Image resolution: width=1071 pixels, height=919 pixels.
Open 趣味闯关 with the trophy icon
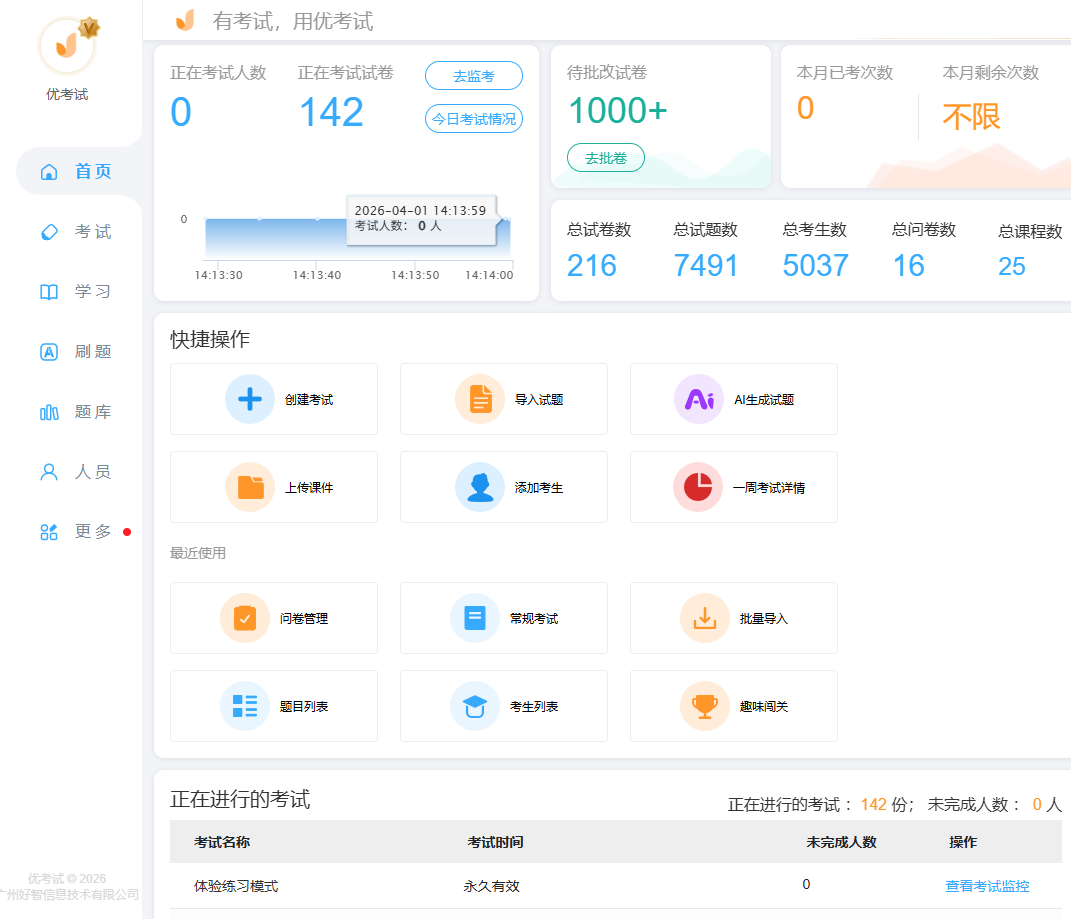704,705
